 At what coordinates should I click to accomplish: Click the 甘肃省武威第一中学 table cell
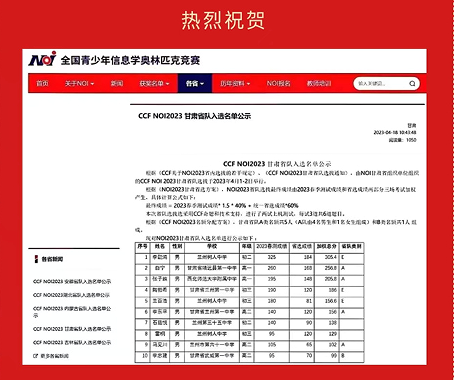click(212, 356)
